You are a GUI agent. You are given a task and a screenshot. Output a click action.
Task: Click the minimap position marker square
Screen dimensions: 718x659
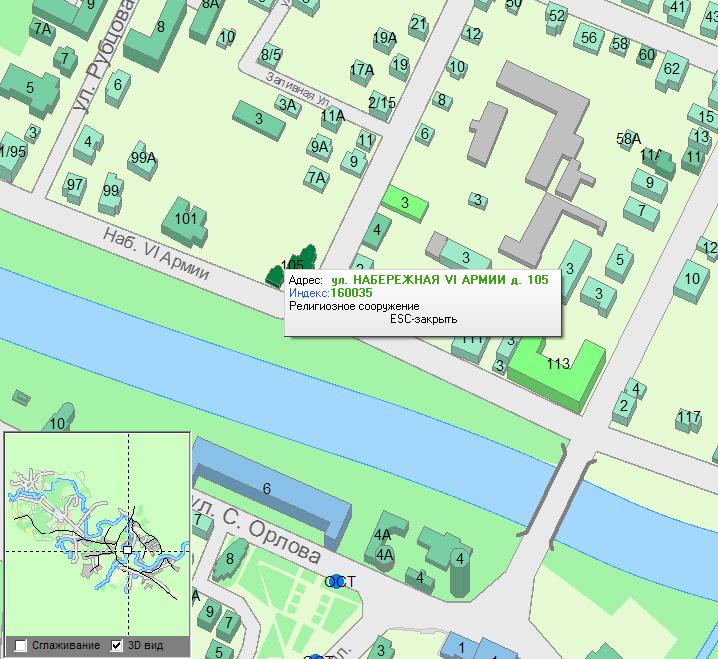click(127, 550)
